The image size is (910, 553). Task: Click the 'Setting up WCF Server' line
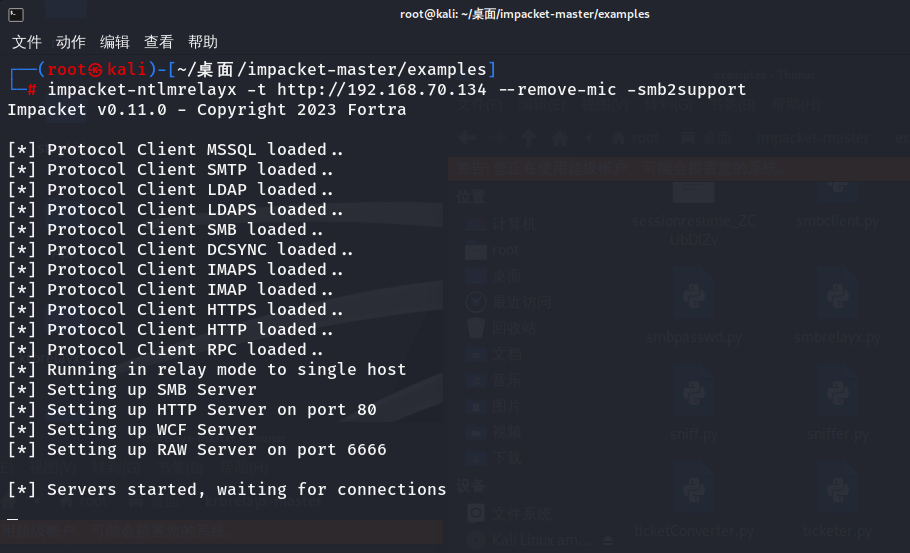coord(132,429)
